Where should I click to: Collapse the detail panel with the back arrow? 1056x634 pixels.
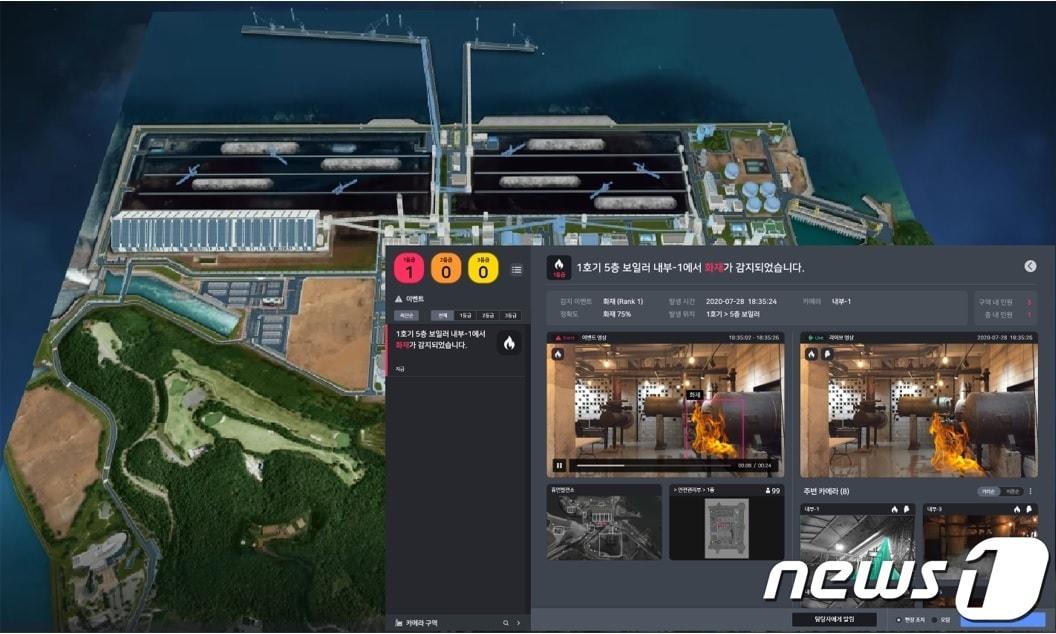click(x=1030, y=266)
